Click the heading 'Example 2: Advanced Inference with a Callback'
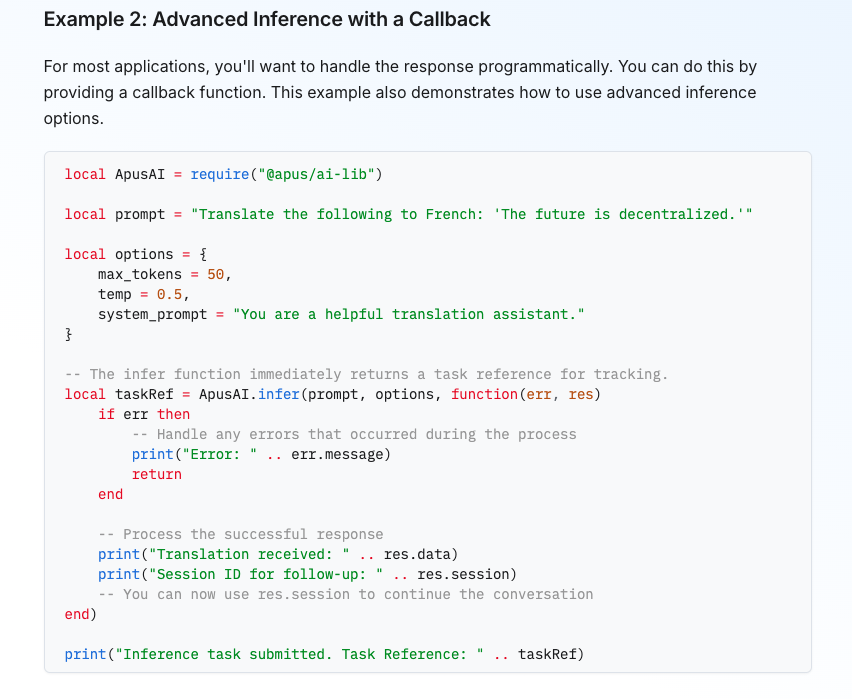Image resolution: width=852 pixels, height=699 pixels. 267,20
